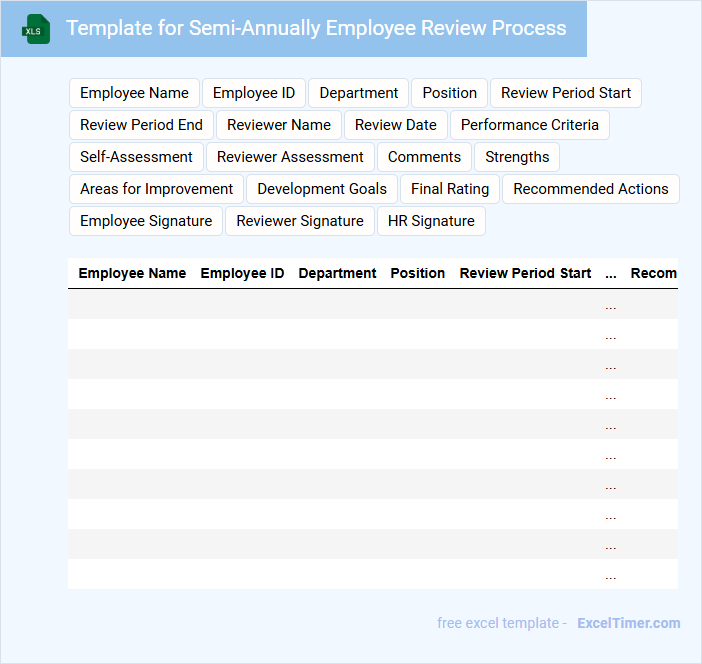This screenshot has width=702, height=664.
Task: Click the 'free excel template -' footer text
Action: tap(502, 623)
